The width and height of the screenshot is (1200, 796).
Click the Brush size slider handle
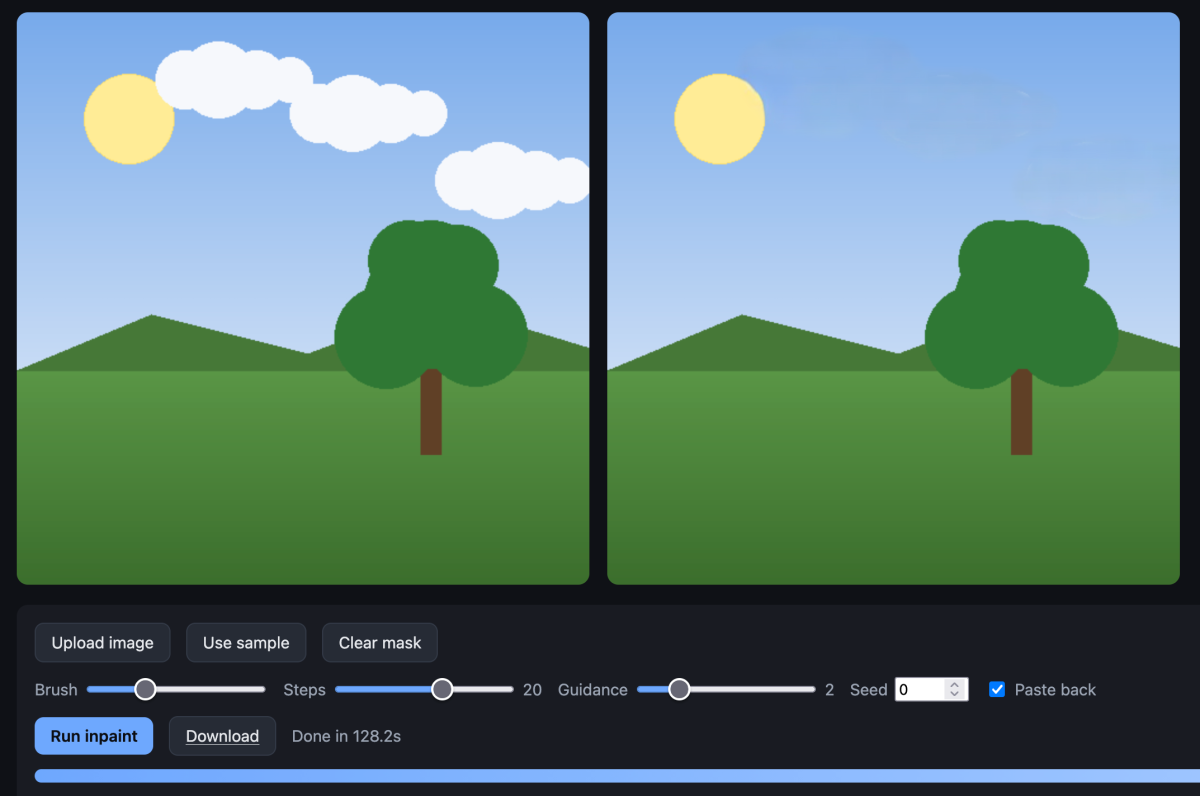145,689
